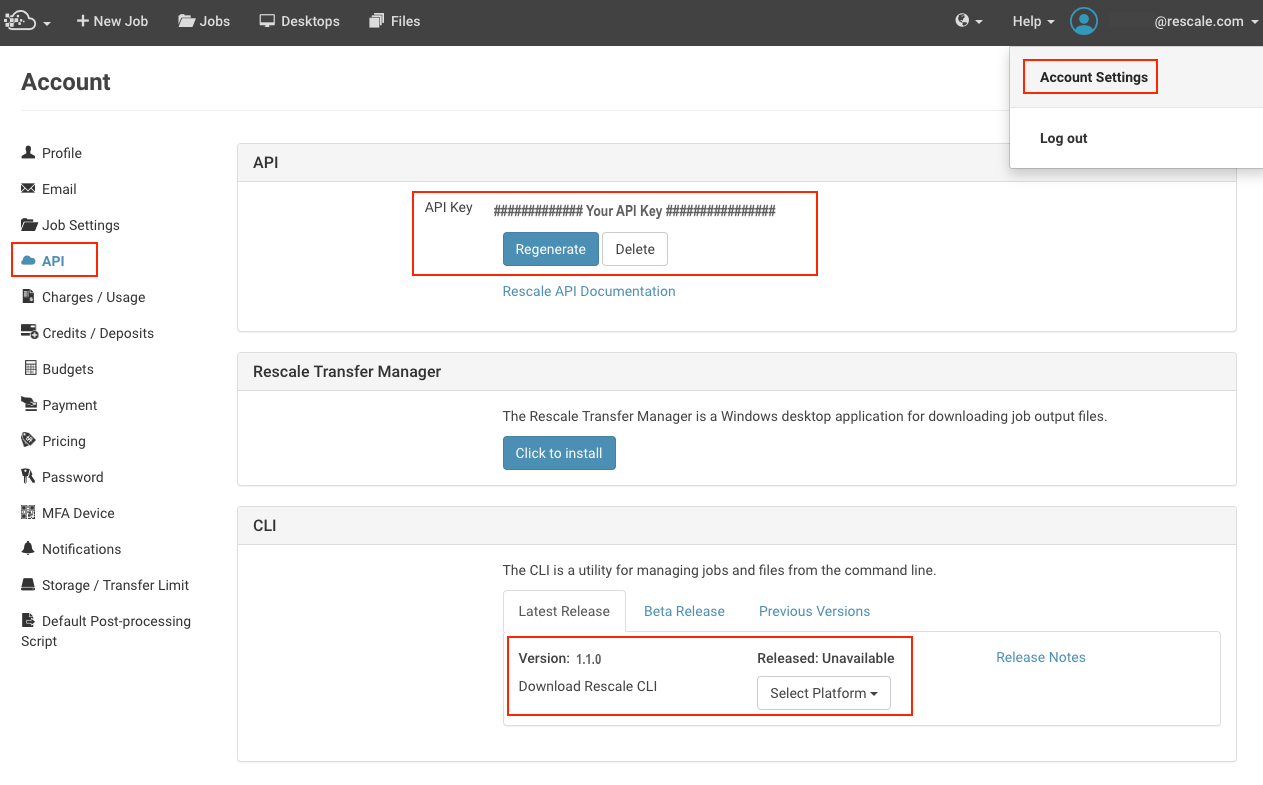Click the tag icon beside Pricing
The height and width of the screenshot is (785, 1263).
tap(28, 441)
